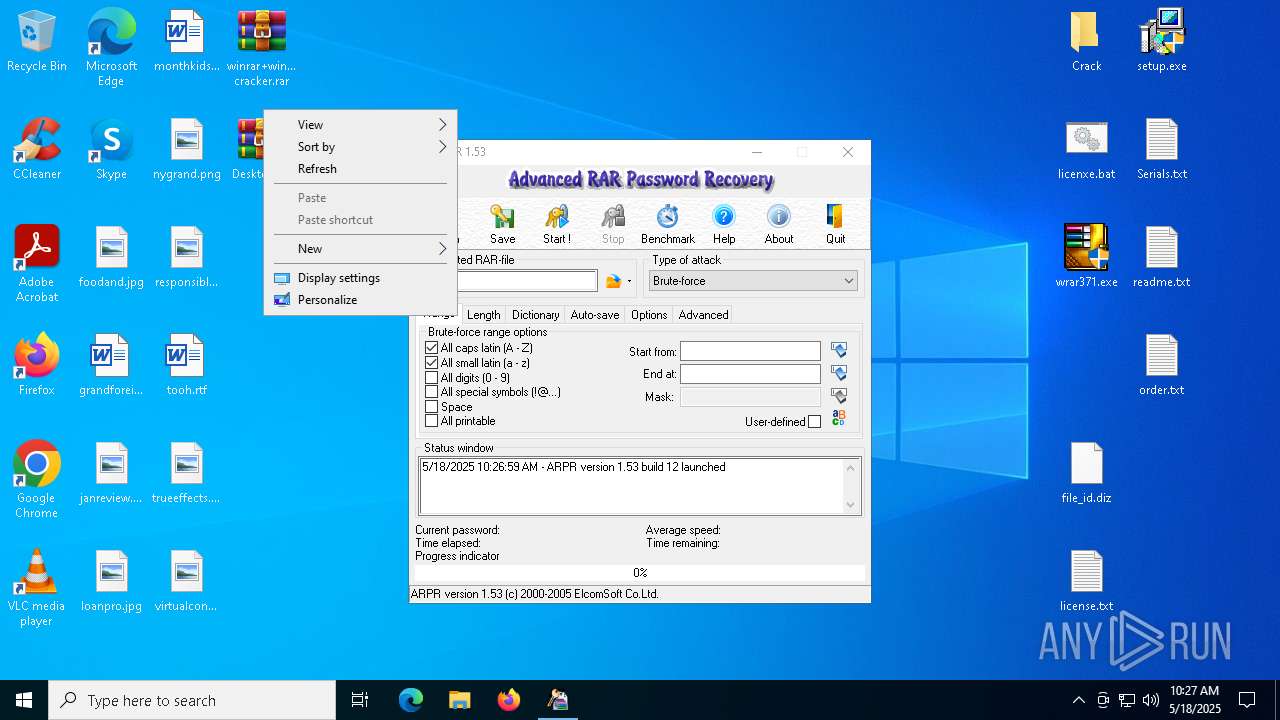Select setup.exe desktop icon
The height and width of the screenshot is (720, 1280).
coord(1162,42)
